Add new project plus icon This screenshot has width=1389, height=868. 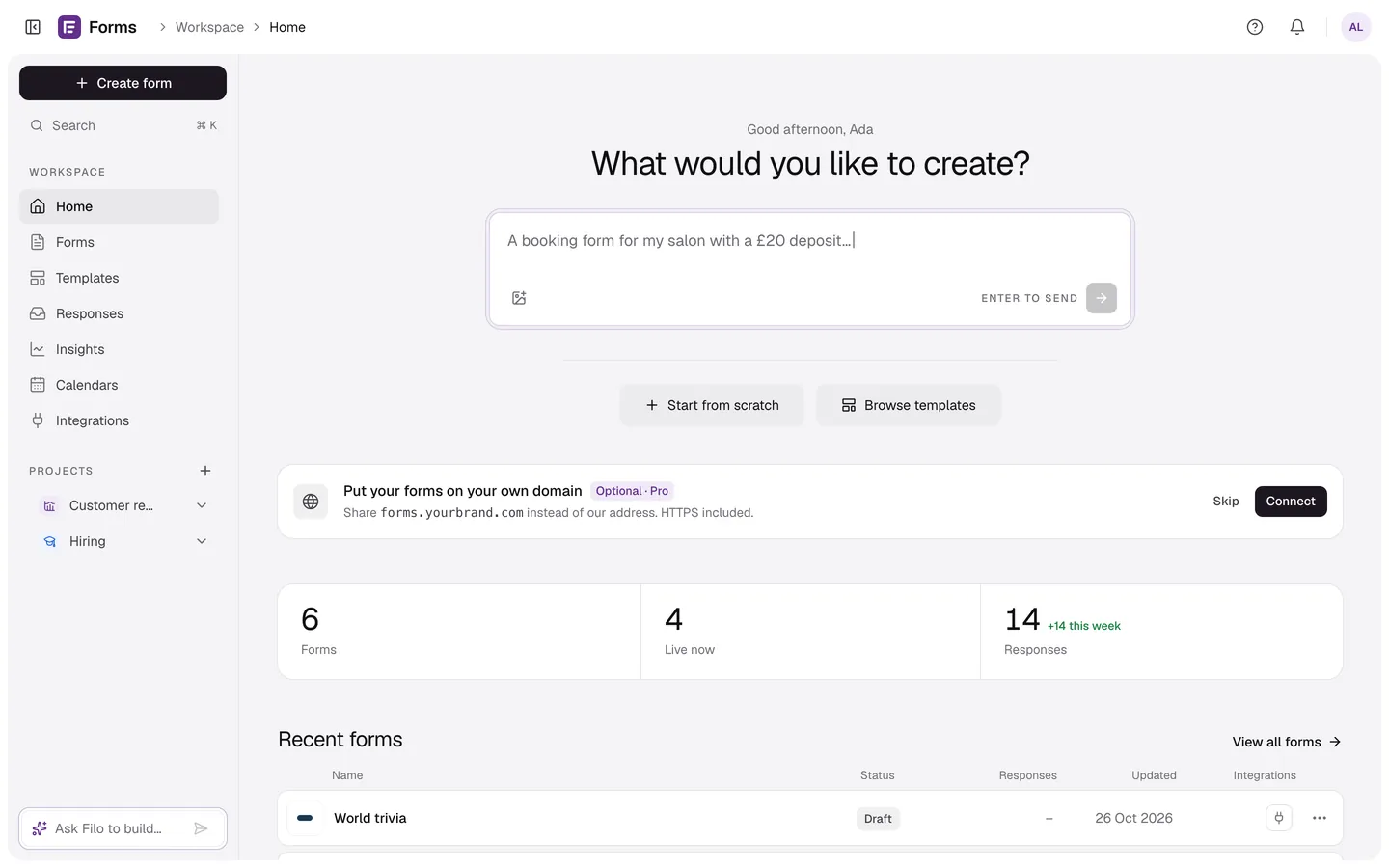(205, 471)
